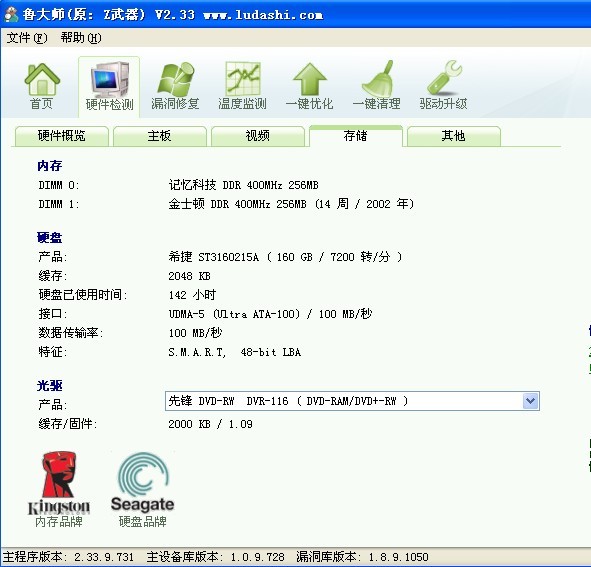The height and width of the screenshot is (567, 591).
Task: Open 驱动升级 driver upgrade wrench icon
Action: pos(444,86)
